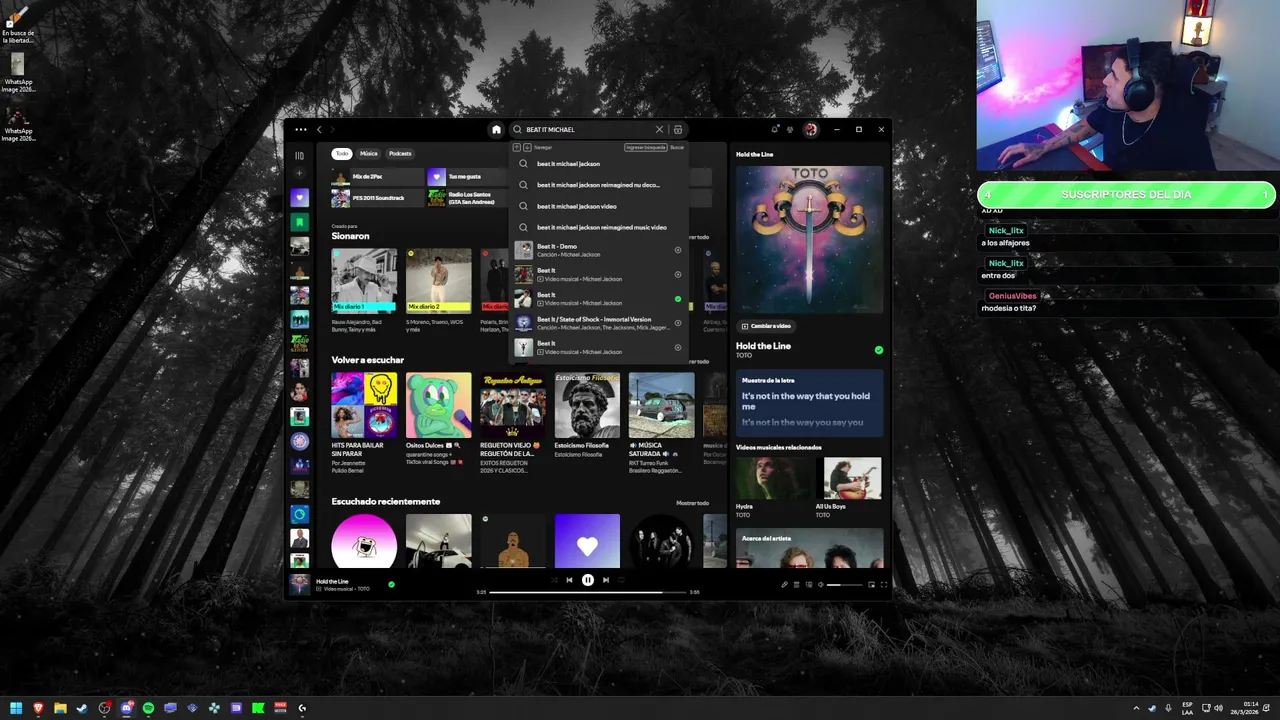1280x720 pixels.
Task: Open SUSCRIPTORES DEL DIA banner
Action: pyautogui.click(x=1126, y=194)
